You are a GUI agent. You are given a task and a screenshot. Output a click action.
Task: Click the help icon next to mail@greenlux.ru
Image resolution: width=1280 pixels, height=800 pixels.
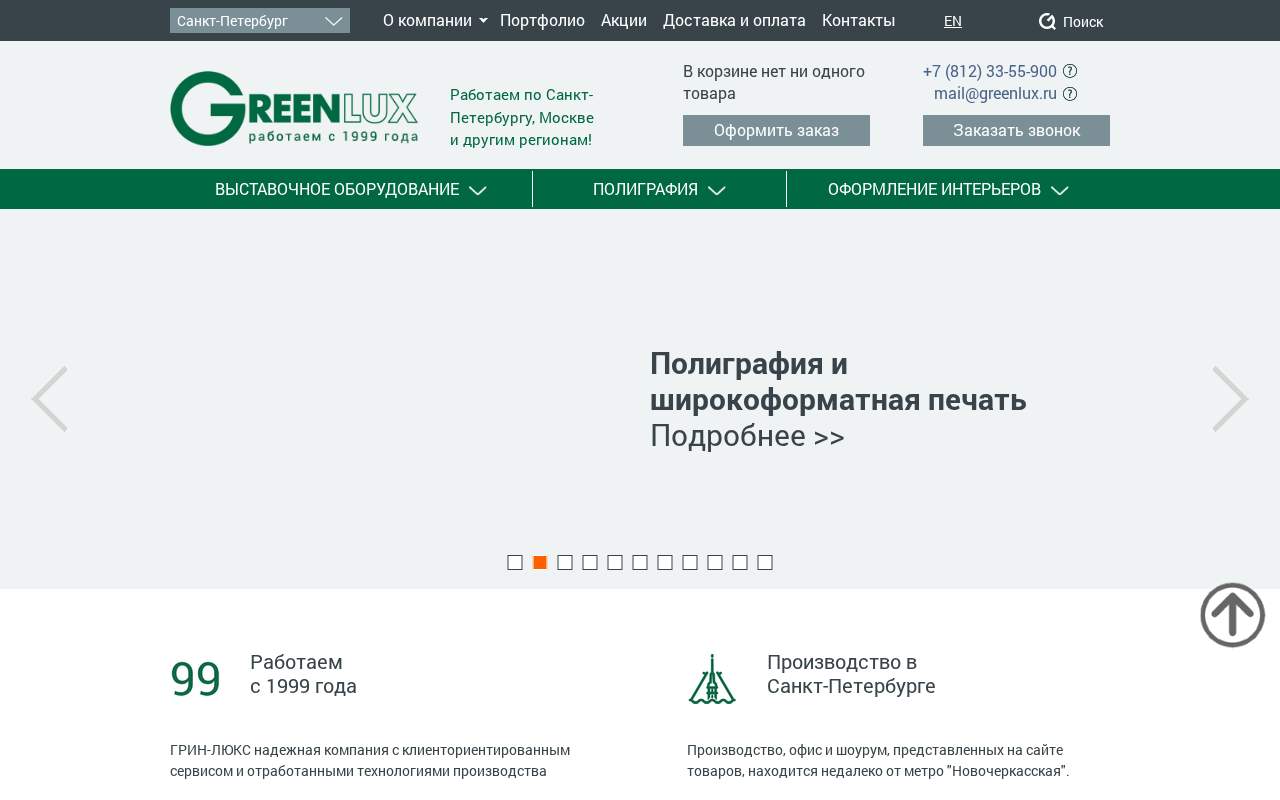tap(1070, 94)
